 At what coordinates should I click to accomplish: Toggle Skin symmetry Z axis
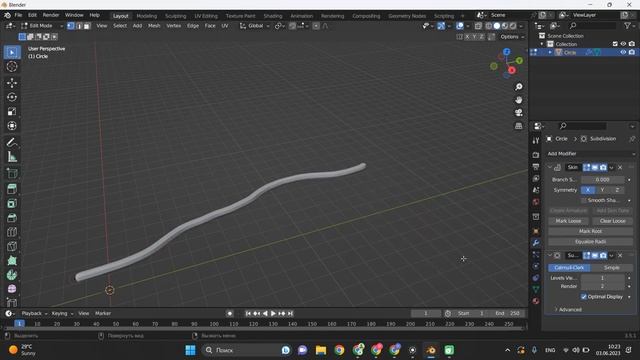coord(617,190)
